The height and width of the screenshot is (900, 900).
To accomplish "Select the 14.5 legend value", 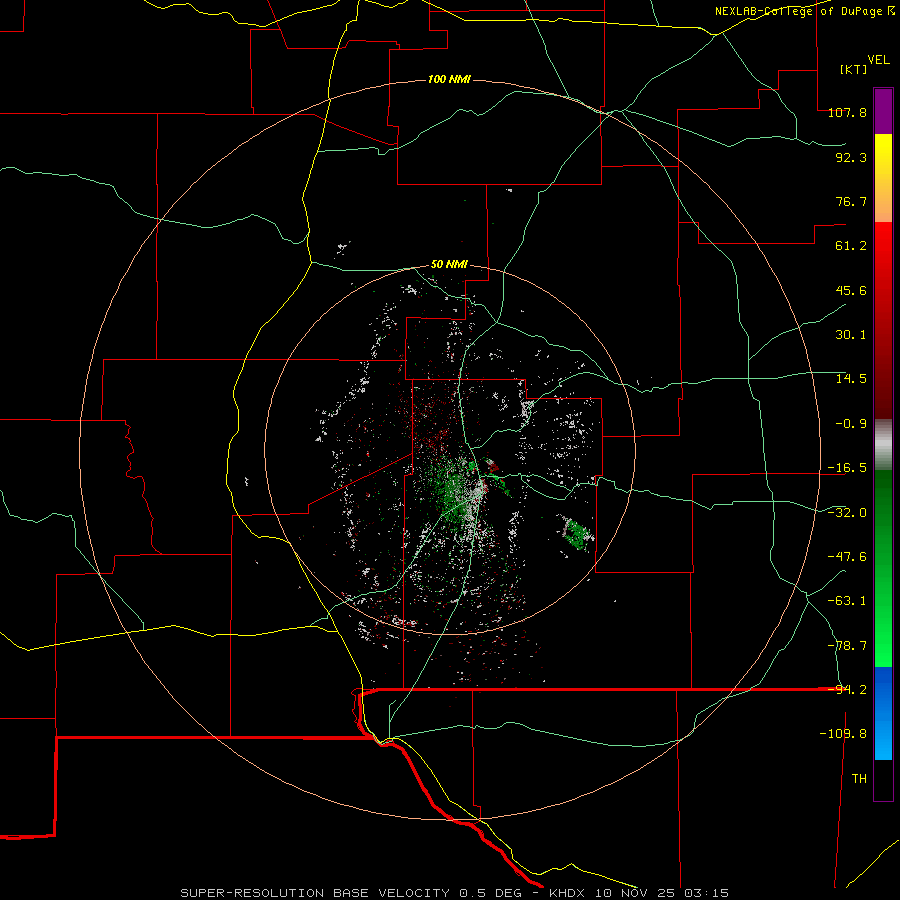I will (x=851, y=379).
